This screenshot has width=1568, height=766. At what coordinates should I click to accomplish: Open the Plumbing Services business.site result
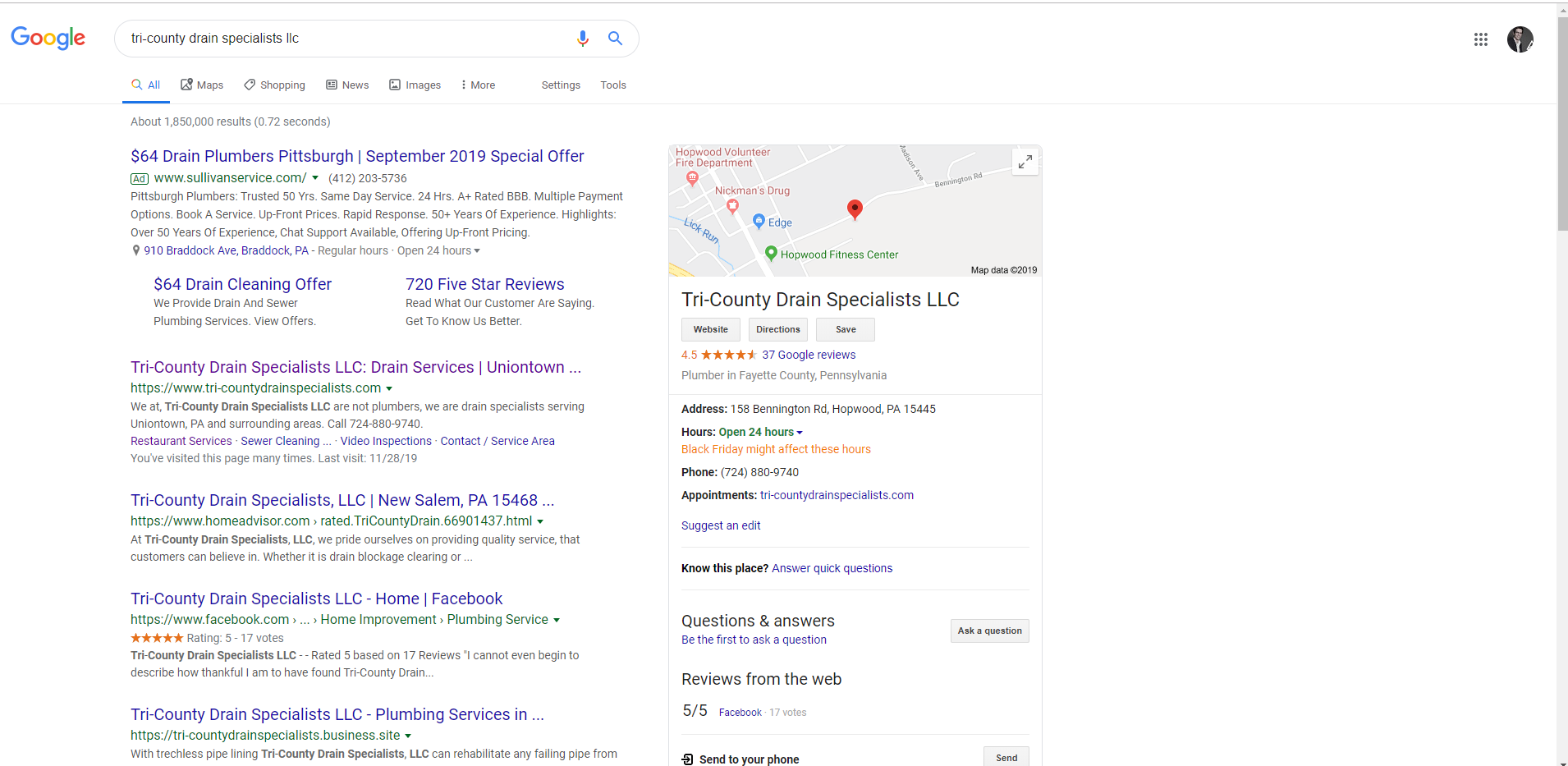(x=337, y=714)
